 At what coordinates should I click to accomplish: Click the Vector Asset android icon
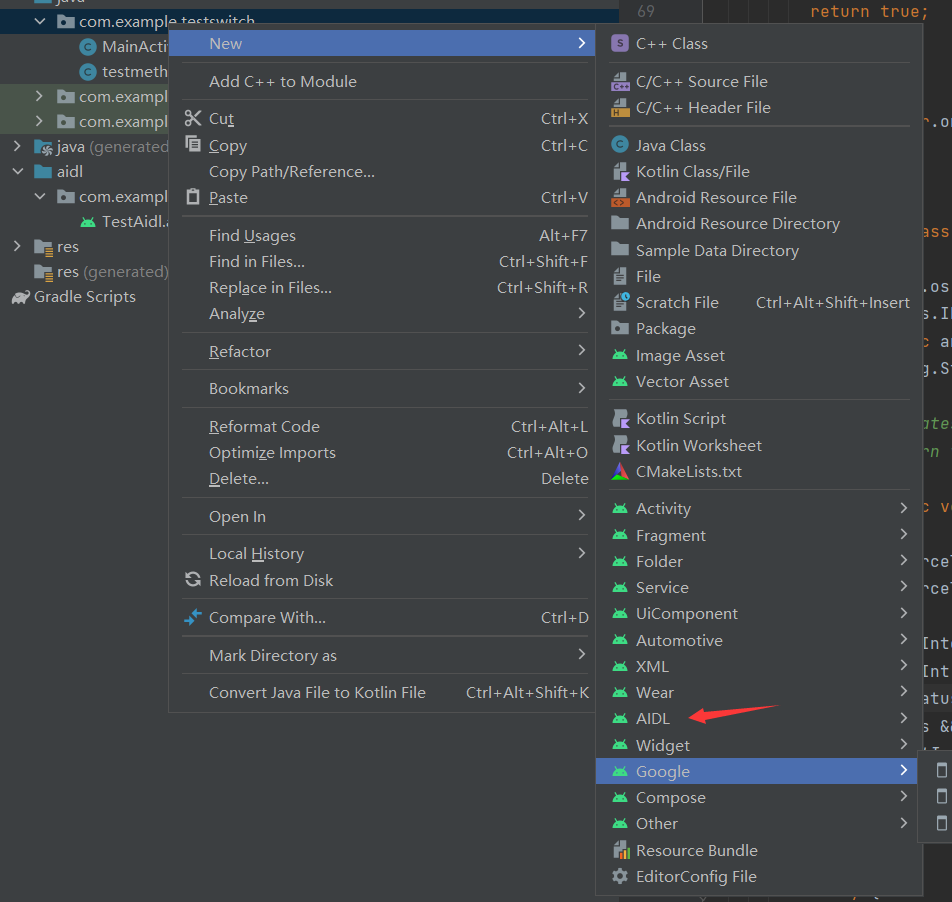[620, 381]
